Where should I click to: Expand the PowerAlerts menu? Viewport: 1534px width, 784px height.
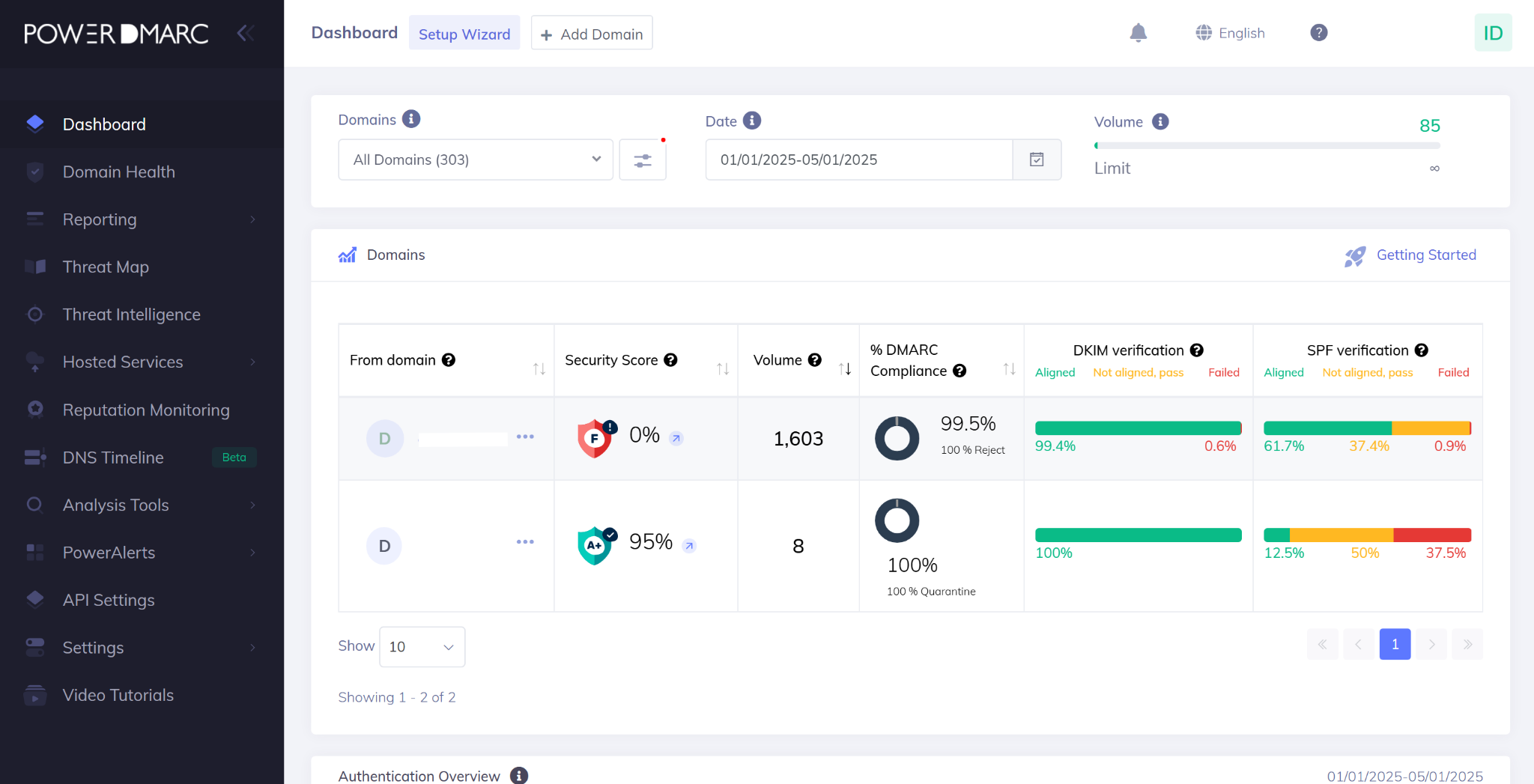coord(142,553)
